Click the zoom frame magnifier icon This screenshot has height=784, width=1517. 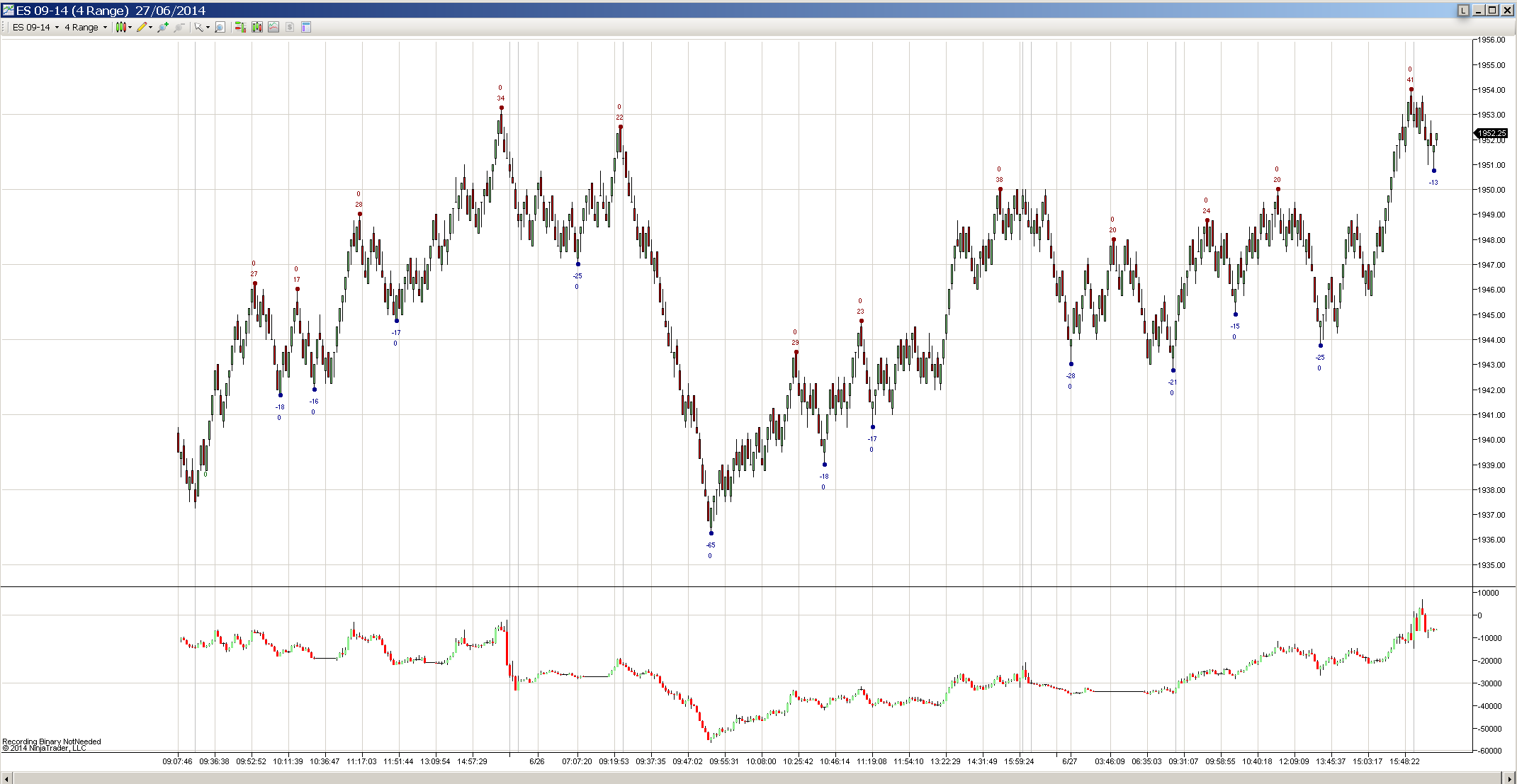(x=220, y=27)
